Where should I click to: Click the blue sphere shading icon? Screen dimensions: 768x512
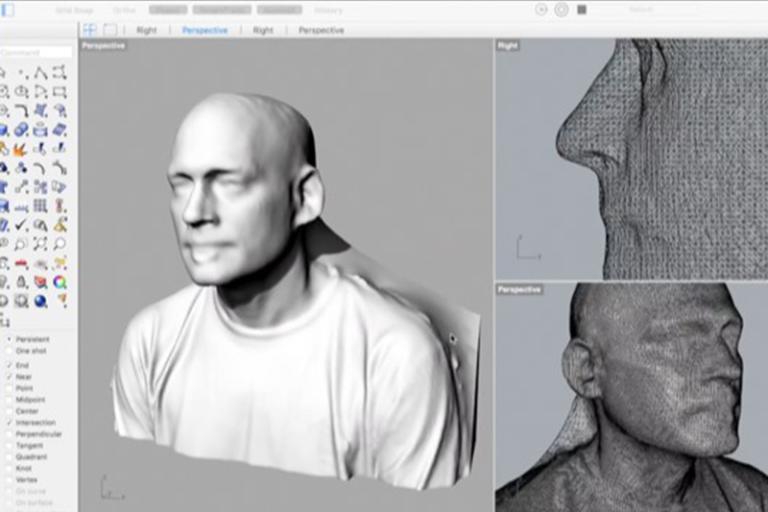41,301
